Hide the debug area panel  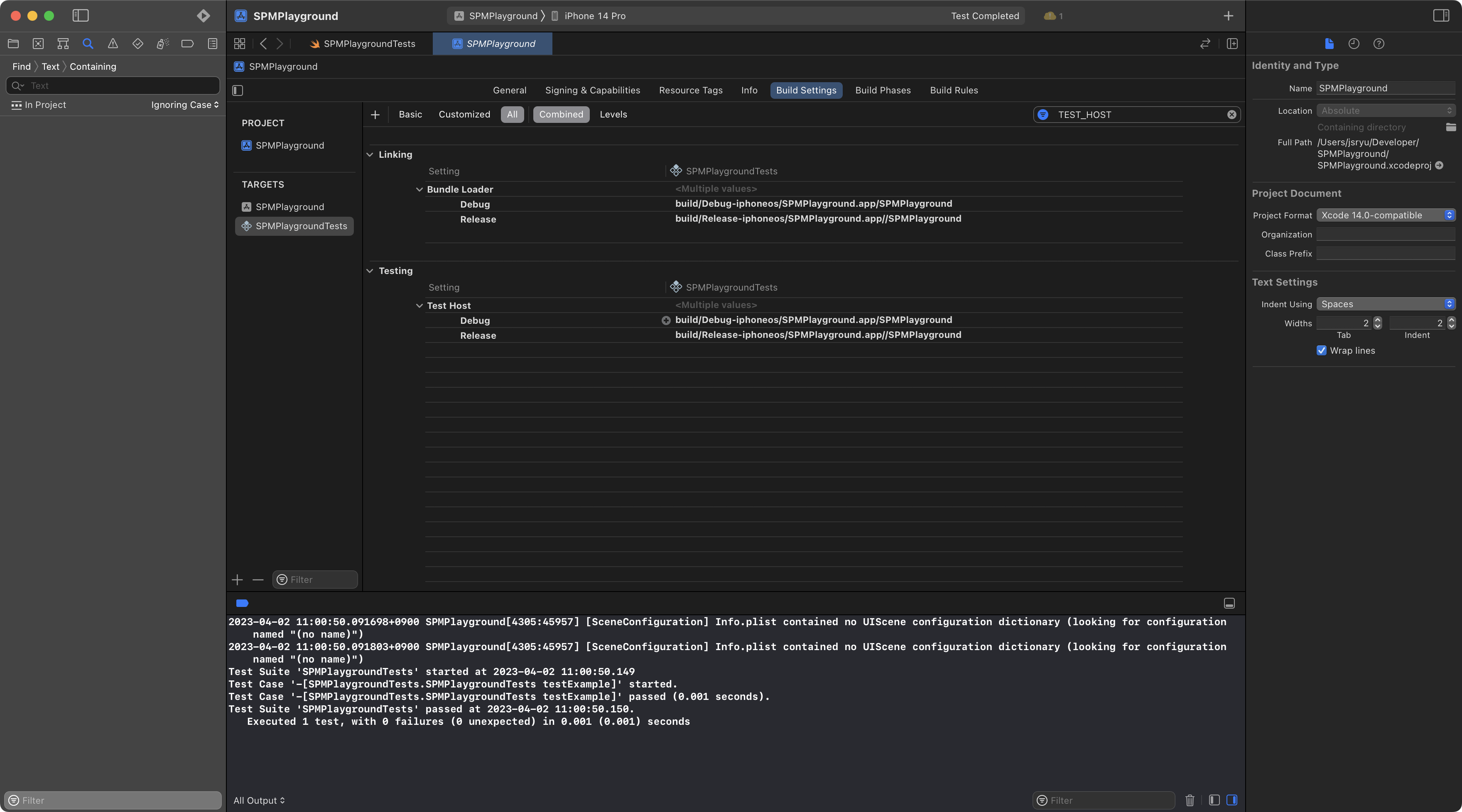click(1229, 603)
